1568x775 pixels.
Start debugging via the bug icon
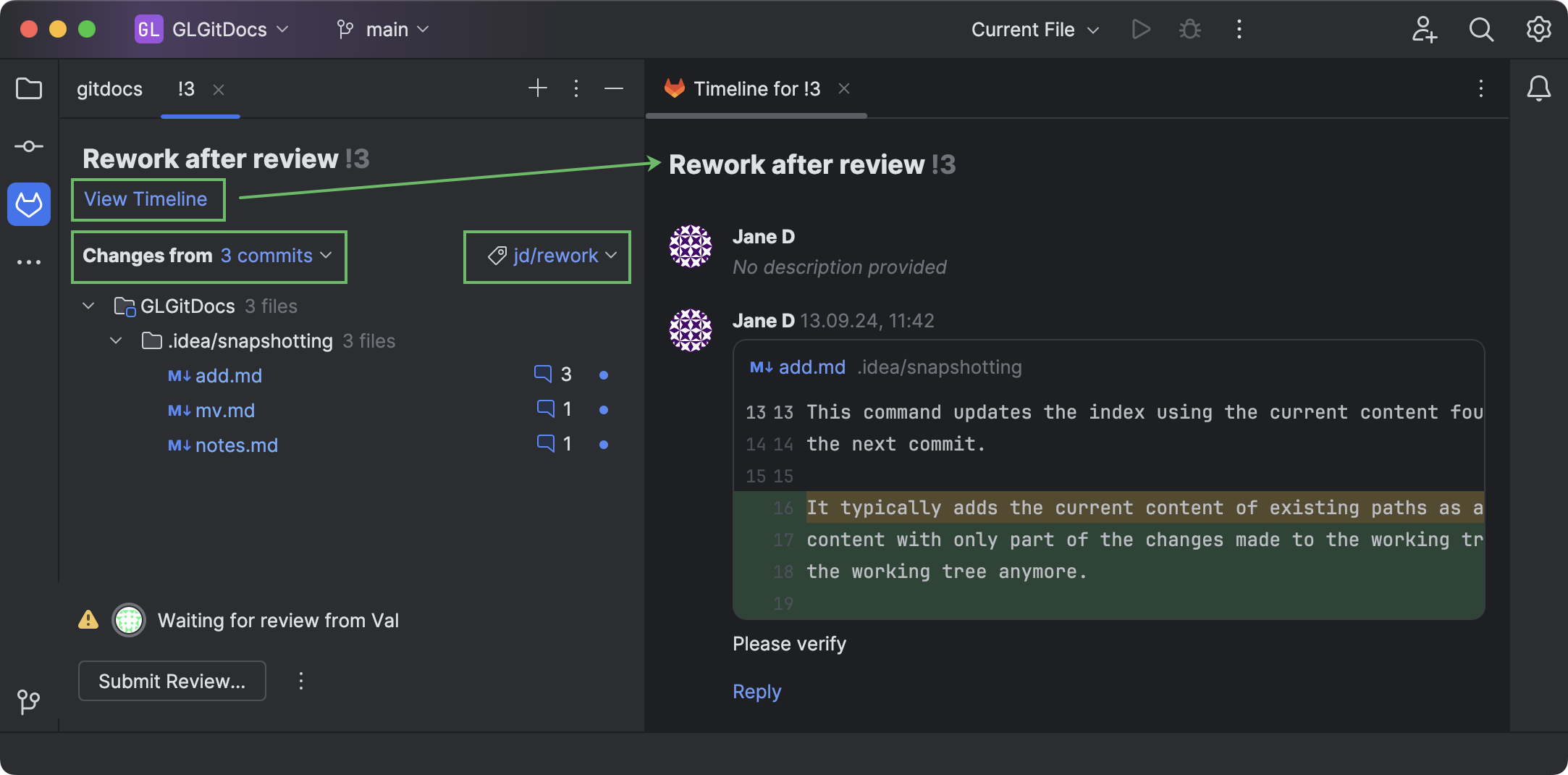coord(1189,30)
